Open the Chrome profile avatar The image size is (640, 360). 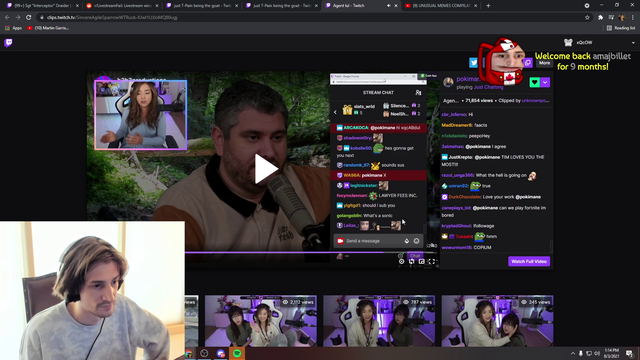point(622,18)
